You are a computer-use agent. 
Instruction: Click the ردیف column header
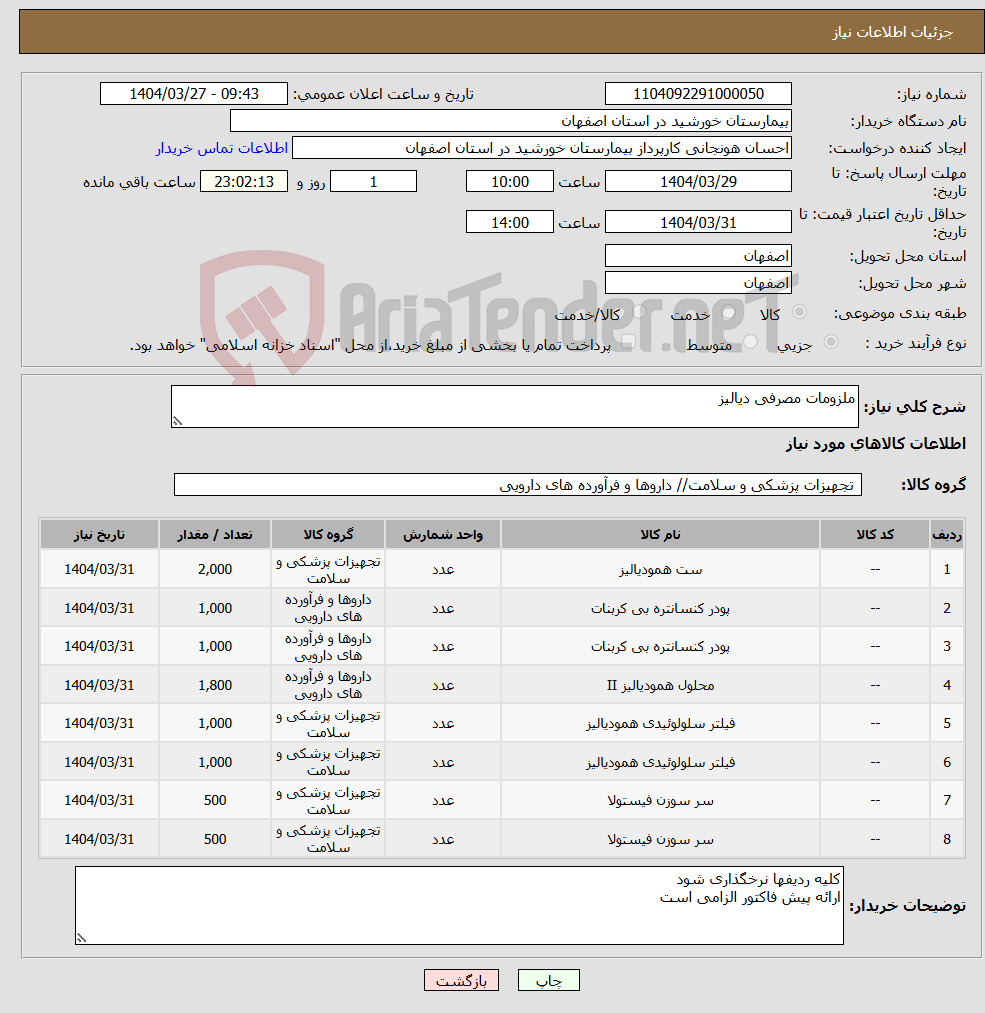[x=947, y=534]
